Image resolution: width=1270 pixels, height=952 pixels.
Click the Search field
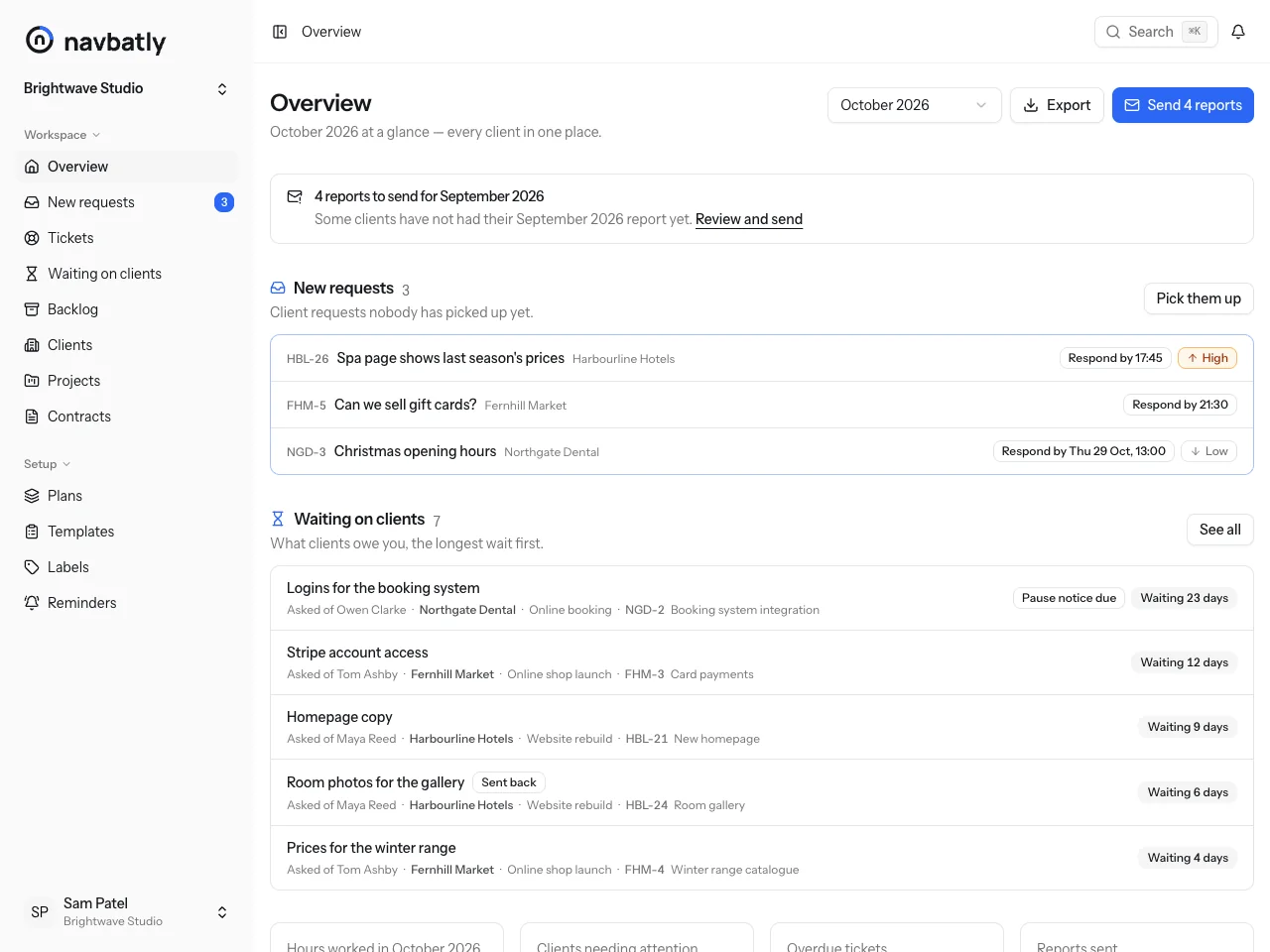point(1156,32)
